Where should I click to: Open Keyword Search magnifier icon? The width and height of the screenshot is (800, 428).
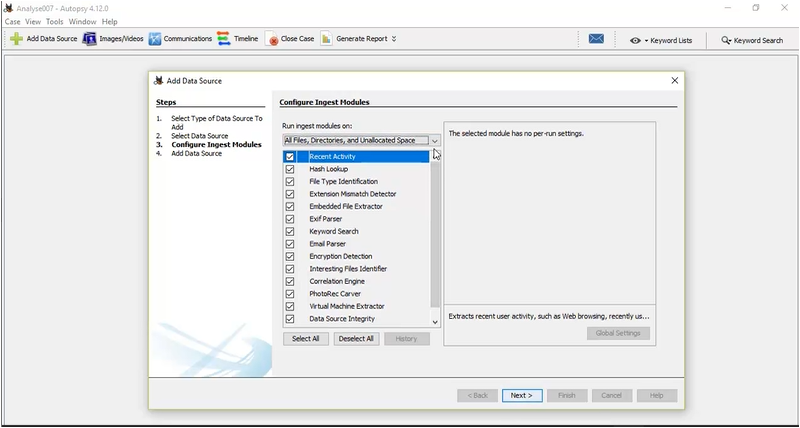tap(726, 40)
